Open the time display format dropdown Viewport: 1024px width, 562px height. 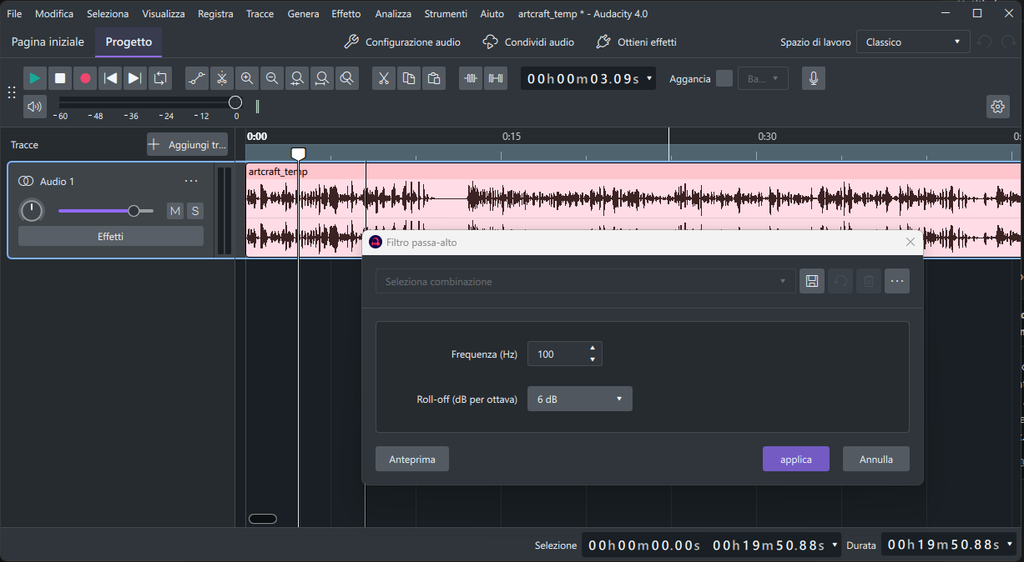(x=649, y=78)
